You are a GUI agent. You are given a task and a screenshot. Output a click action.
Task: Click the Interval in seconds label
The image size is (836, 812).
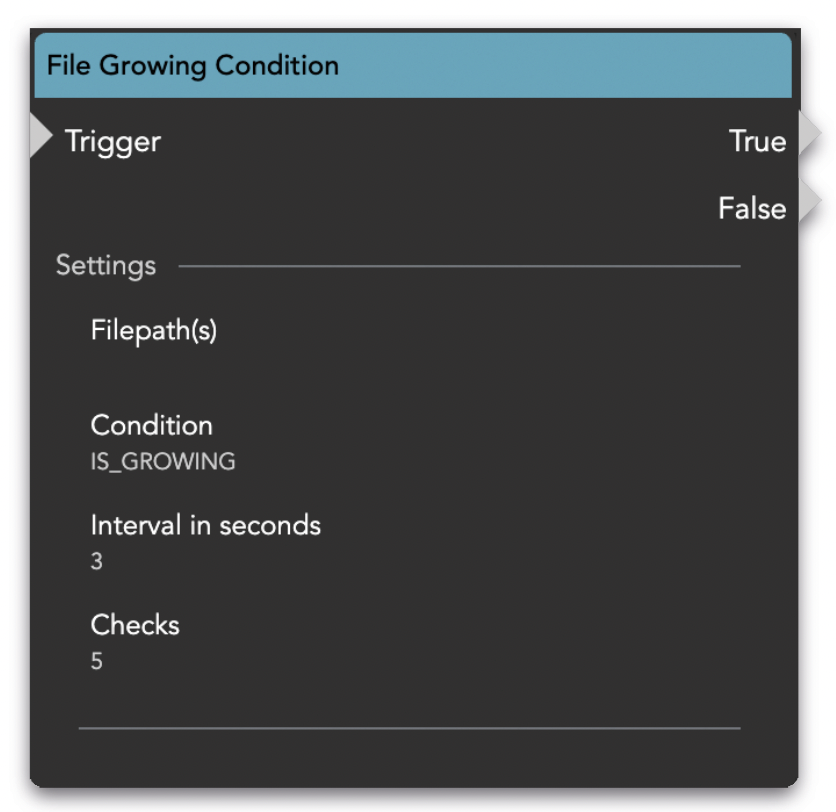206,525
